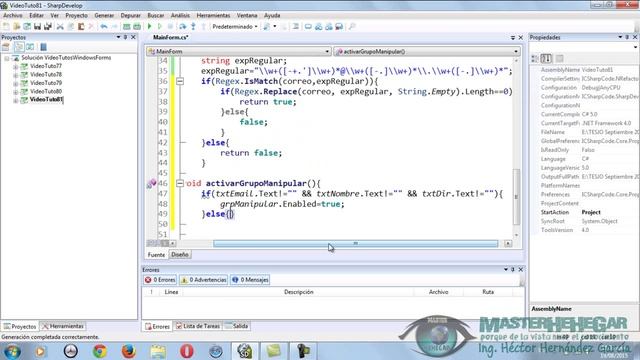Expand the VideoTuto80 project node
The image size is (640, 360).
[x=16, y=92]
